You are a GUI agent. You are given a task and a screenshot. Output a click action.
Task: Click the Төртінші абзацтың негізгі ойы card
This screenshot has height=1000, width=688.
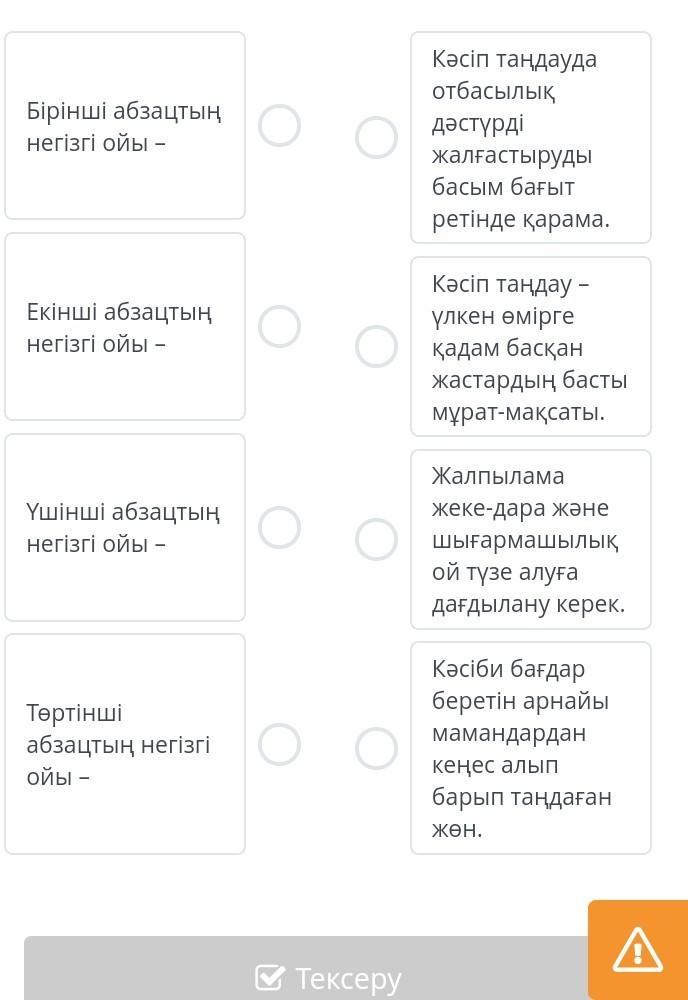tap(125, 744)
